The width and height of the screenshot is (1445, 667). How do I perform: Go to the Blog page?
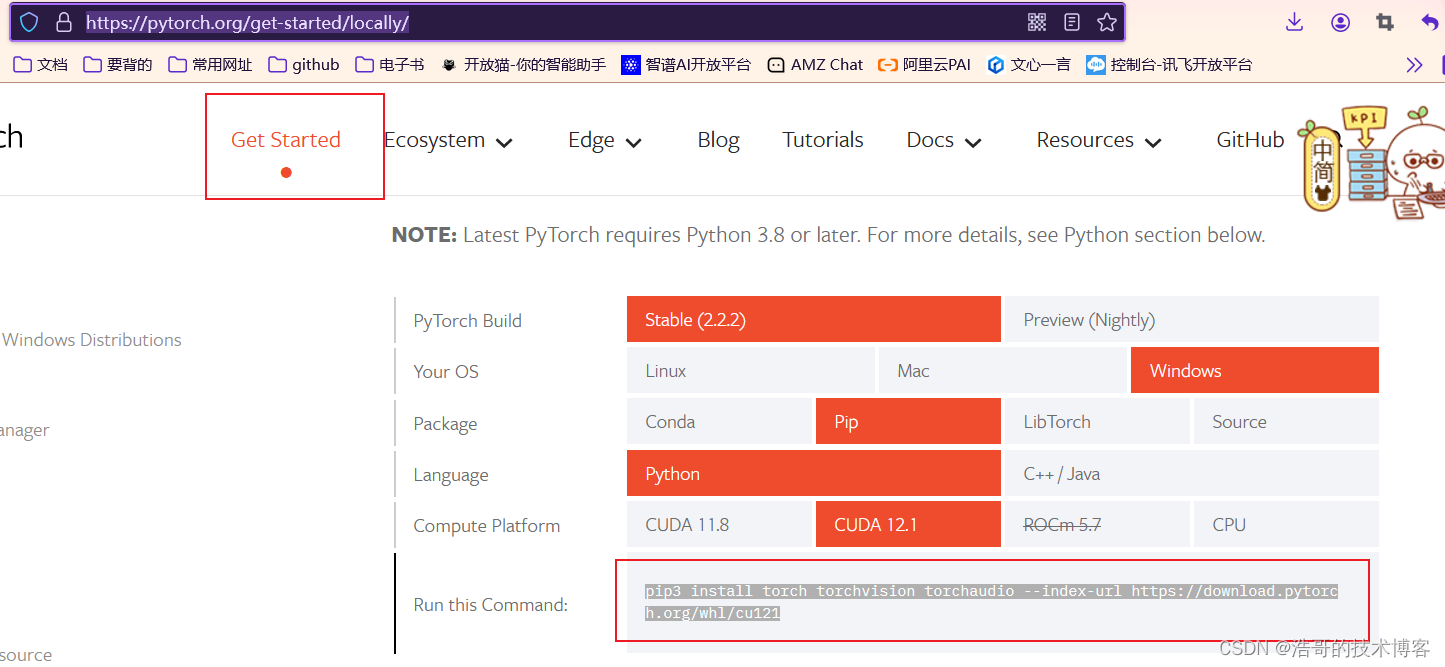718,140
